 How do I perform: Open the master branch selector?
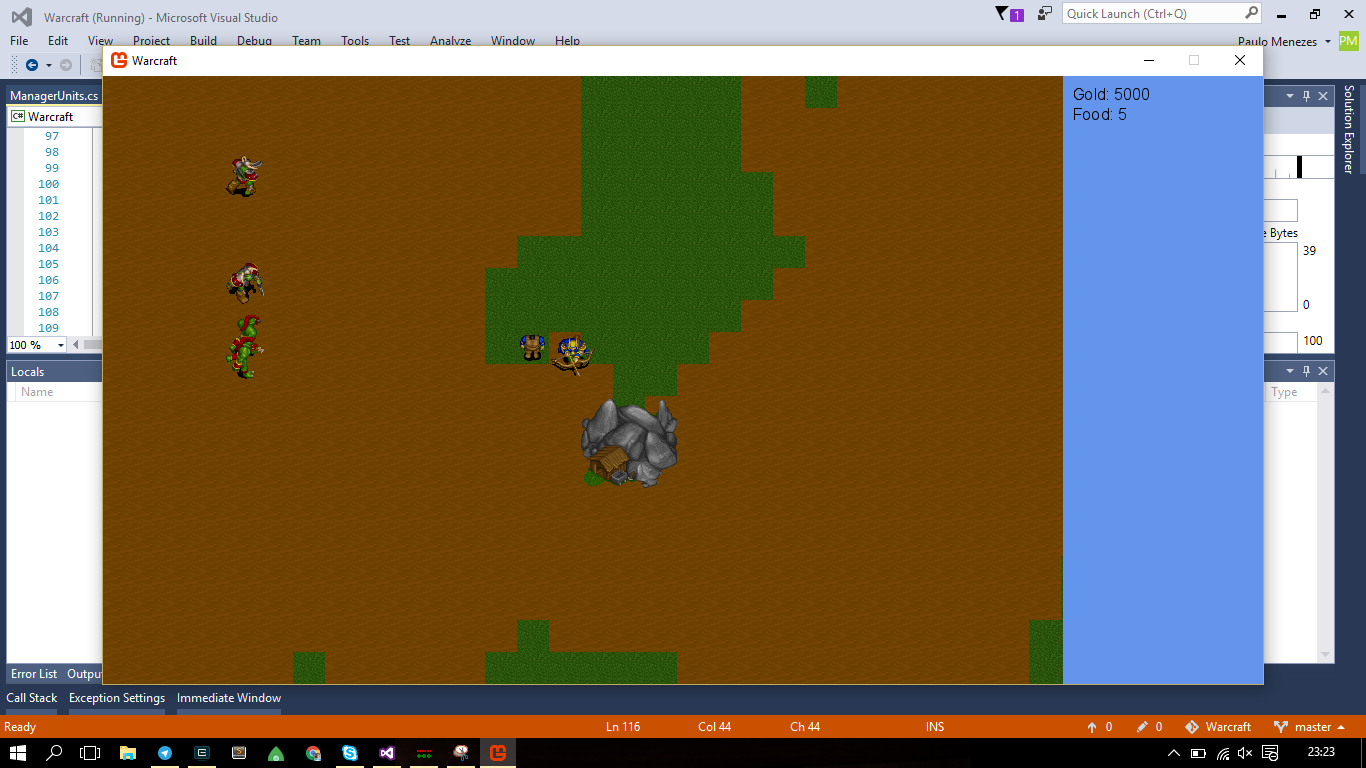pyautogui.click(x=1309, y=727)
